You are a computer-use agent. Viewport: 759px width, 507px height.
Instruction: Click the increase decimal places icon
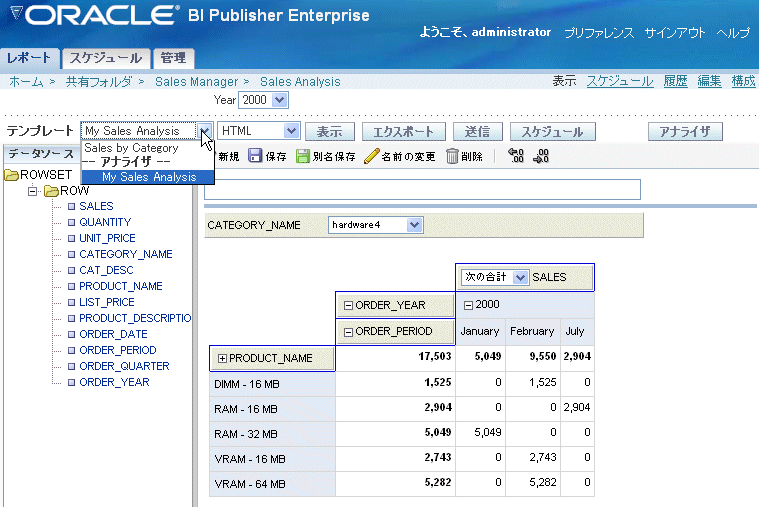[541, 156]
